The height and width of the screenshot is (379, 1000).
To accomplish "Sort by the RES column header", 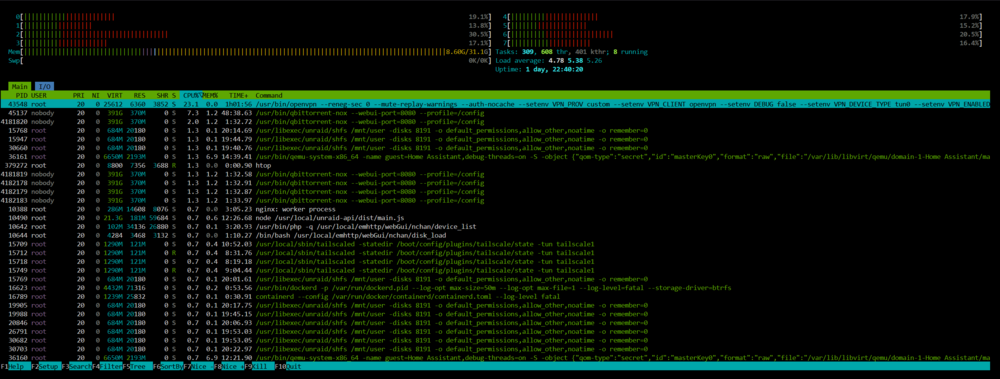I will 140,95.
